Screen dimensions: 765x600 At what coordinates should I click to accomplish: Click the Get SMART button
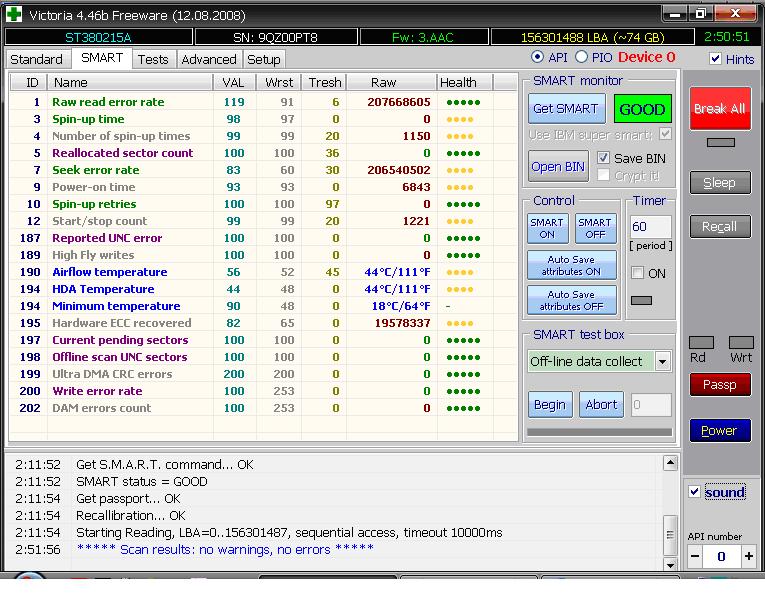(566, 108)
